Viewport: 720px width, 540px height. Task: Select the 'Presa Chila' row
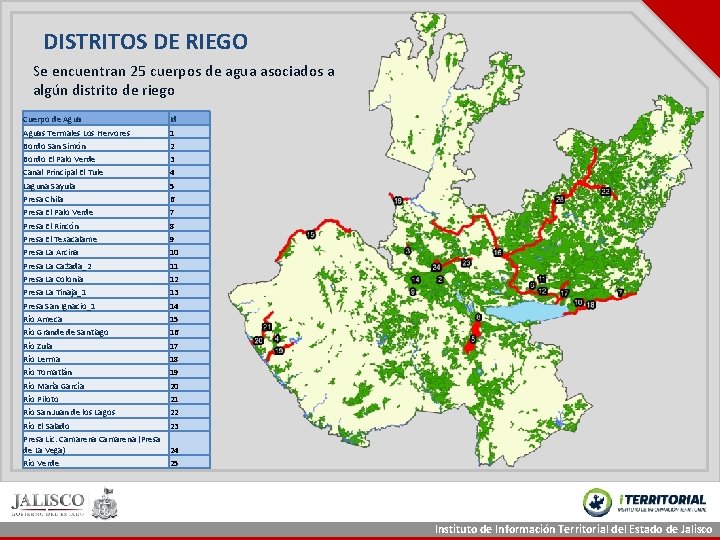pos(116,199)
